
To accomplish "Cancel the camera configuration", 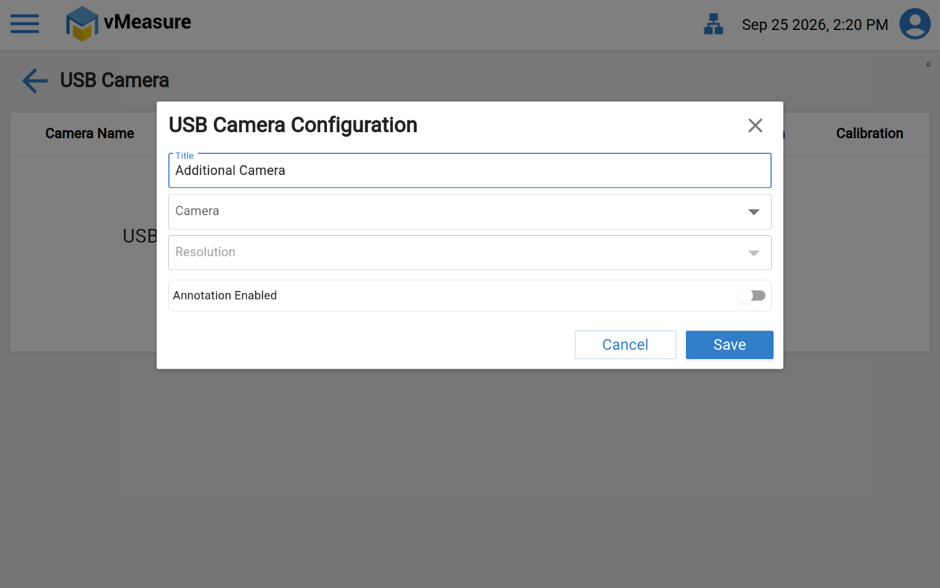I will 625,345.
